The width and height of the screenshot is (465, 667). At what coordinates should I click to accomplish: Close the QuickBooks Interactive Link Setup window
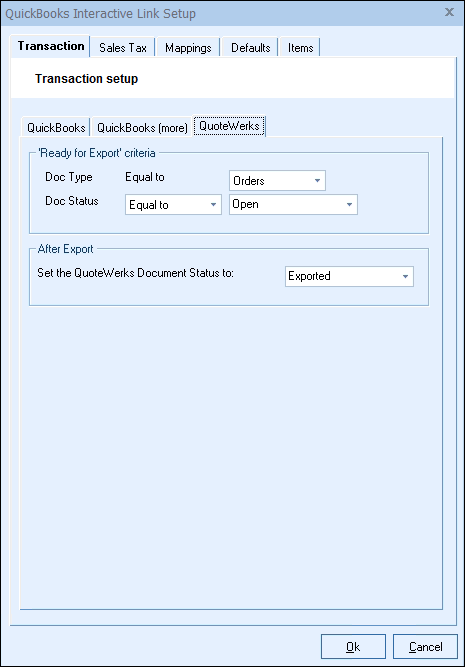pyautogui.click(x=449, y=12)
